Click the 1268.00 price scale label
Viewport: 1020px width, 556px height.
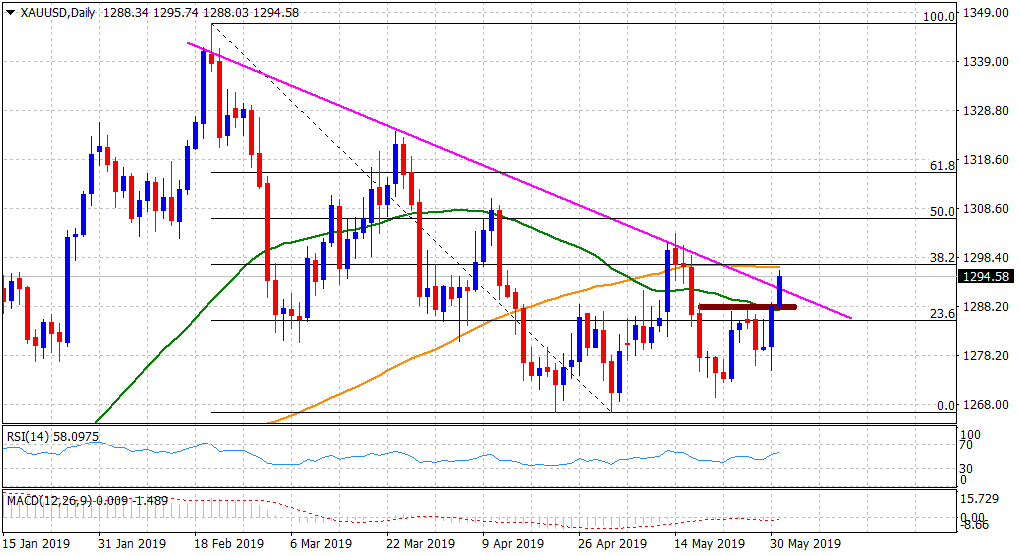click(x=984, y=405)
